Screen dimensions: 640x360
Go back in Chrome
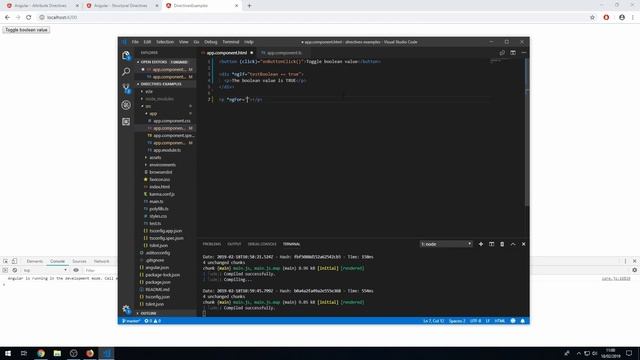7,18
